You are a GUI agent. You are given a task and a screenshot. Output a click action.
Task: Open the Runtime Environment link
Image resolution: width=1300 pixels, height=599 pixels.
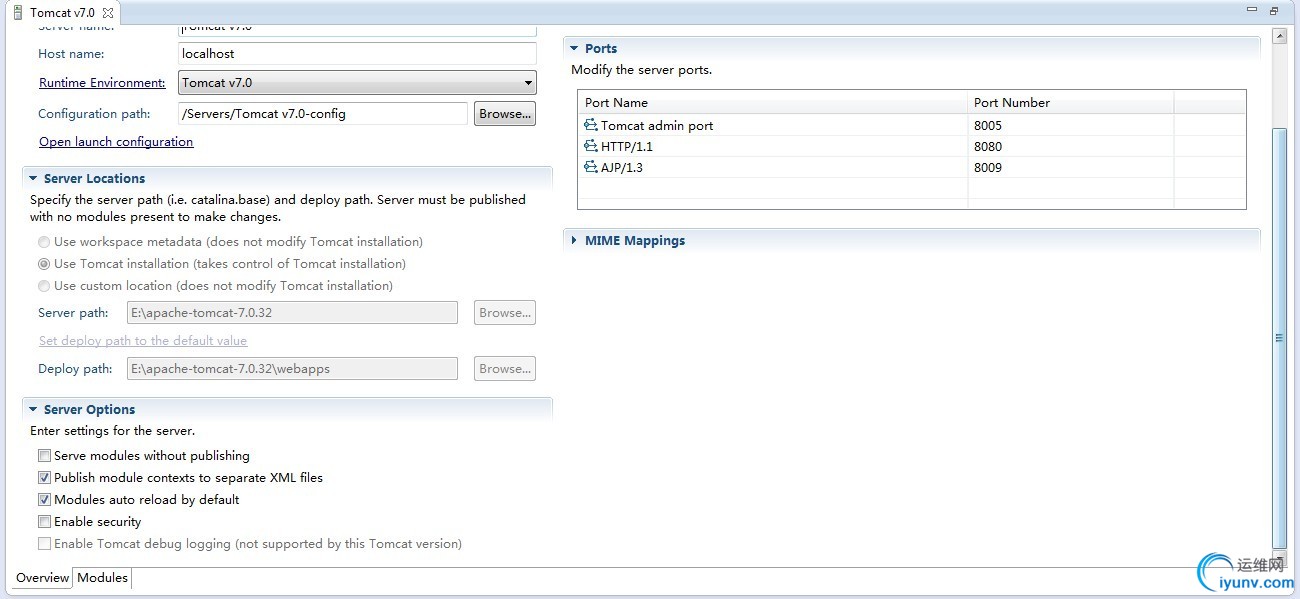(102, 83)
